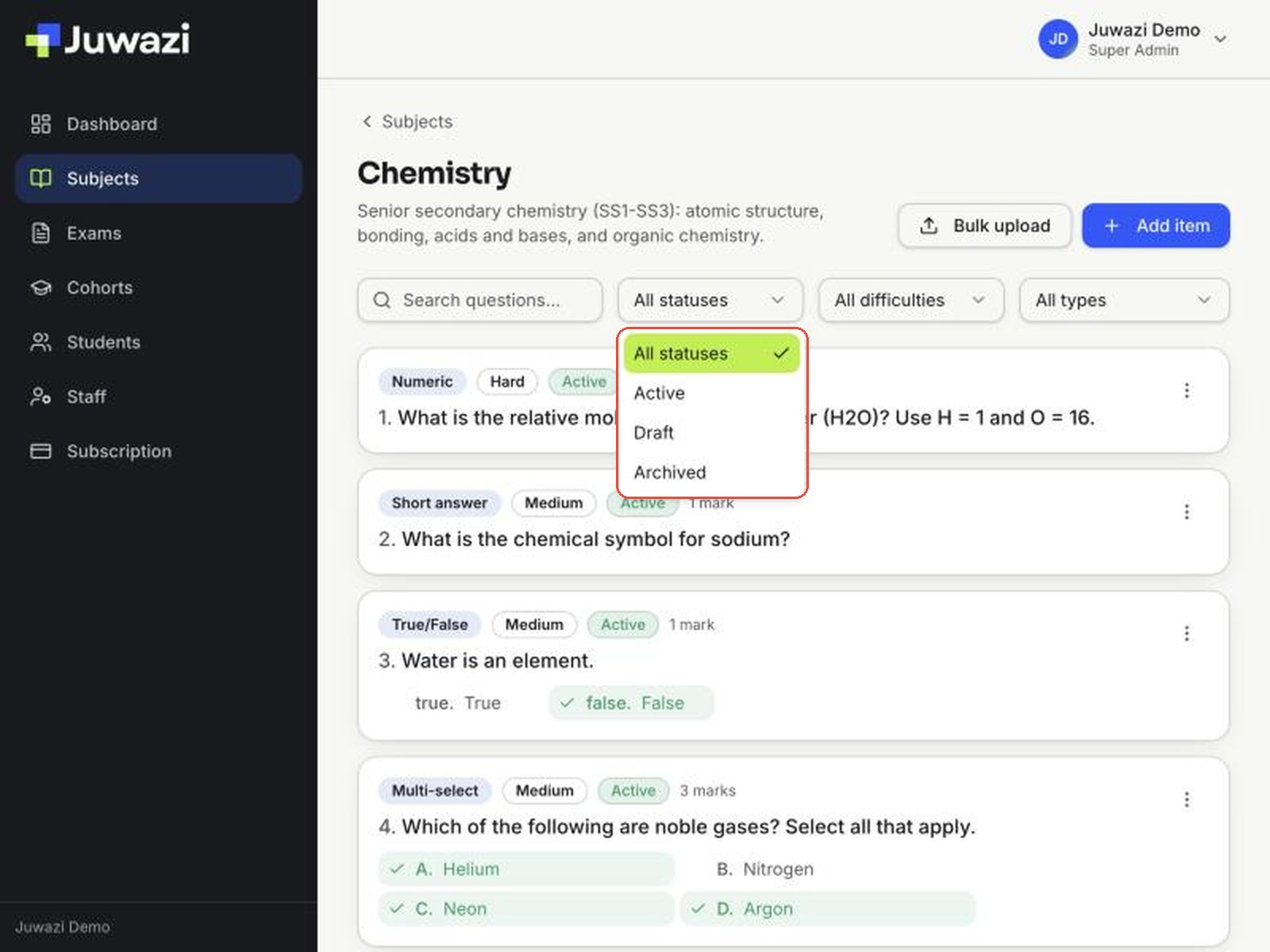Click the Dashboard grid icon
Image resolution: width=1270 pixels, height=952 pixels.
point(40,124)
